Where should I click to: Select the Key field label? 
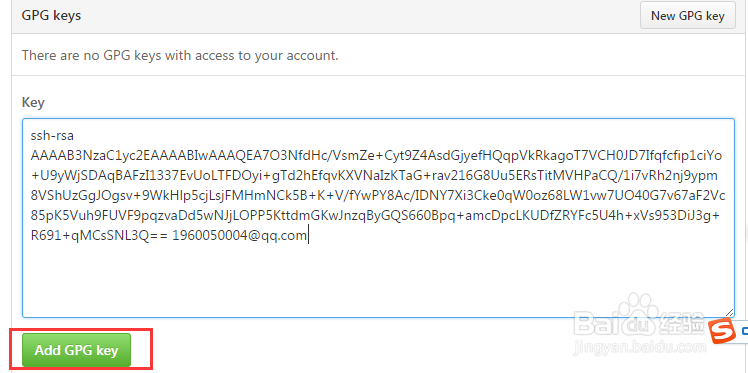click(x=33, y=103)
